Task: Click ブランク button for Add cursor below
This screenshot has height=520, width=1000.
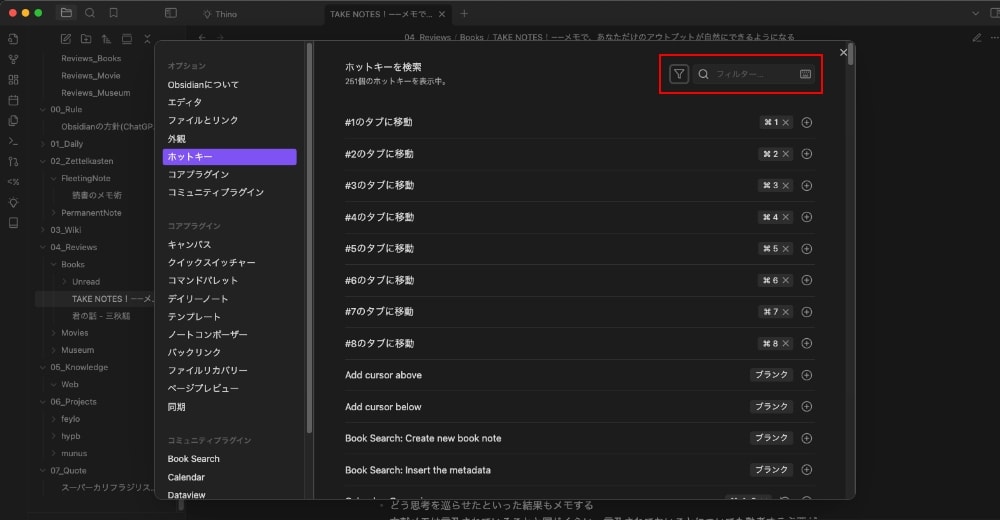Action: [772, 406]
